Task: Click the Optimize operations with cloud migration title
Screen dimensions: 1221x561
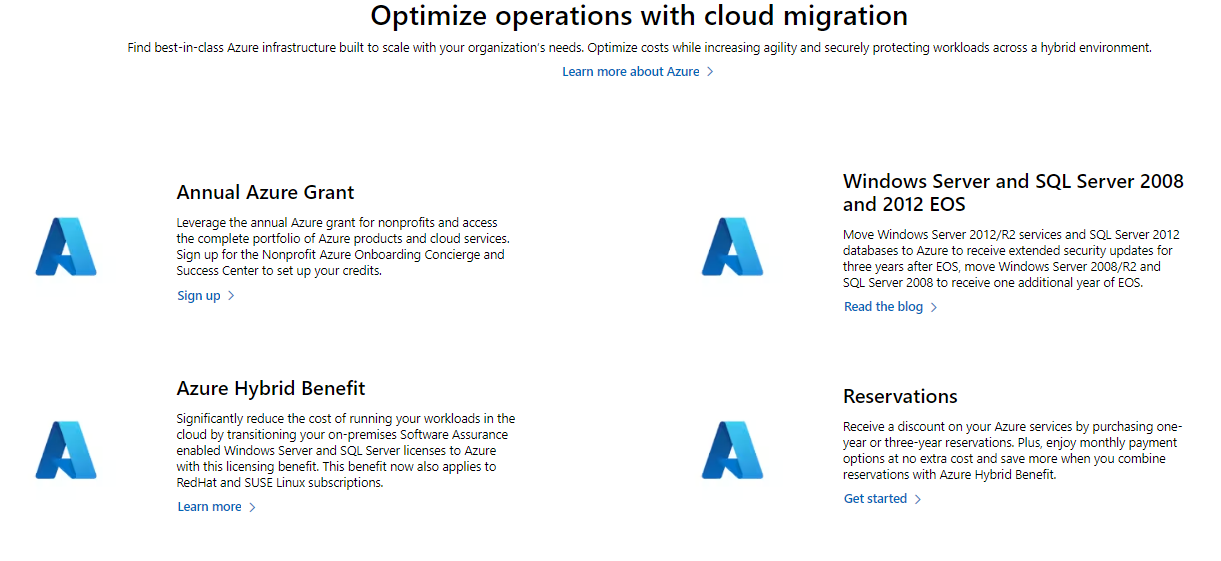Action: coord(639,16)
